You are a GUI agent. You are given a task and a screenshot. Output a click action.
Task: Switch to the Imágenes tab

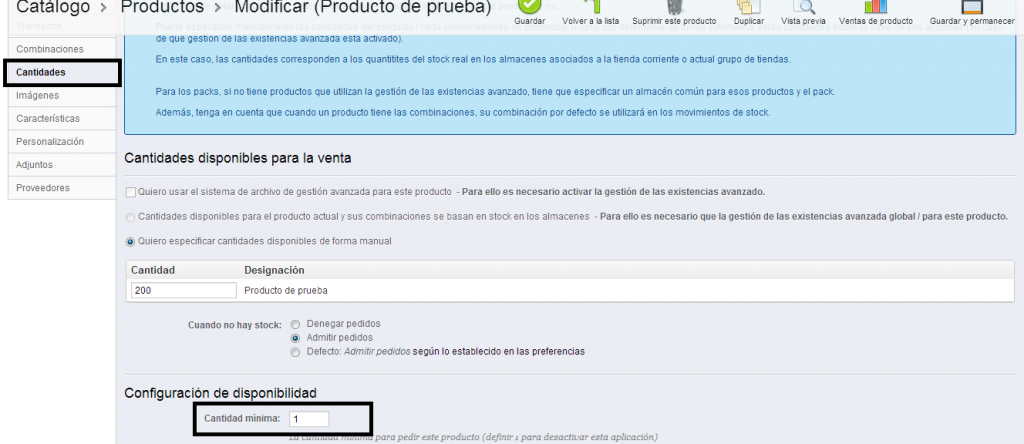(37, 96)
